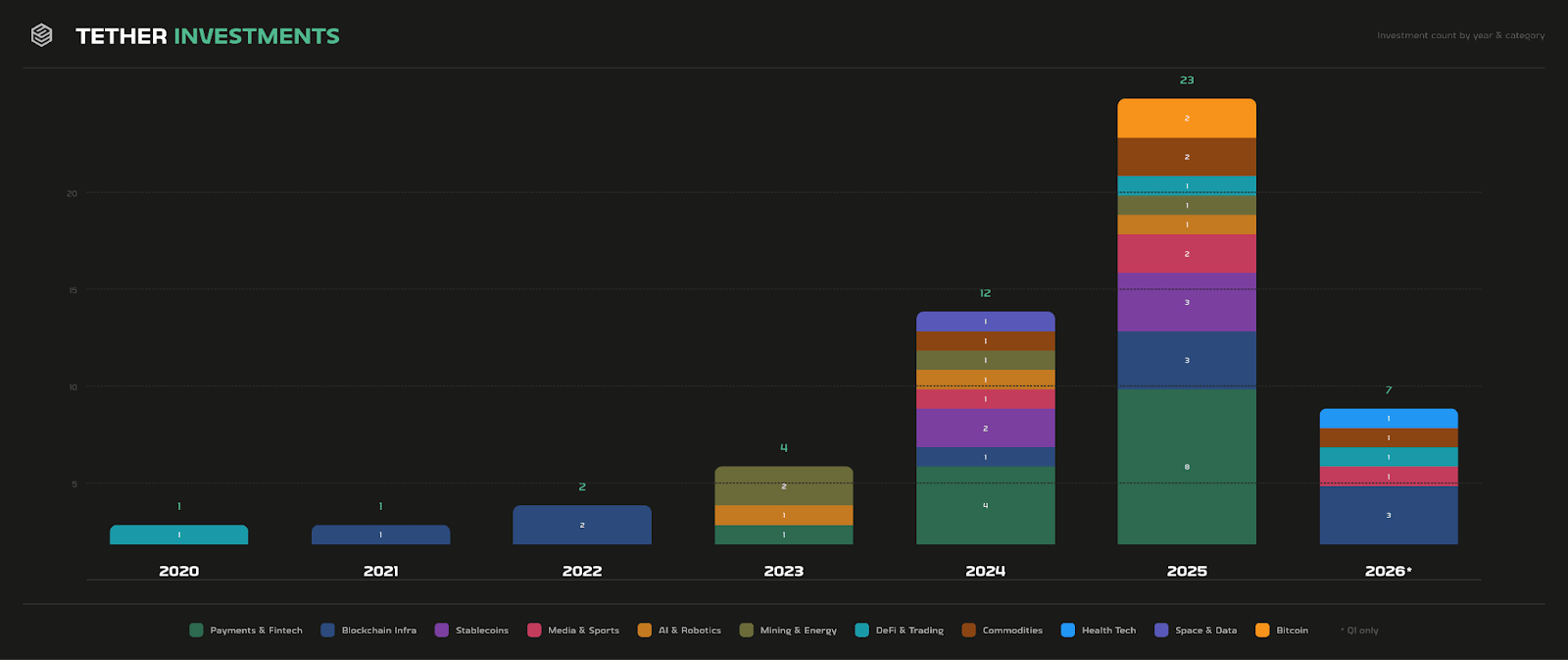Select the 2024 year label
This screenshot has width=1568, height=660.
coord(986,571)
